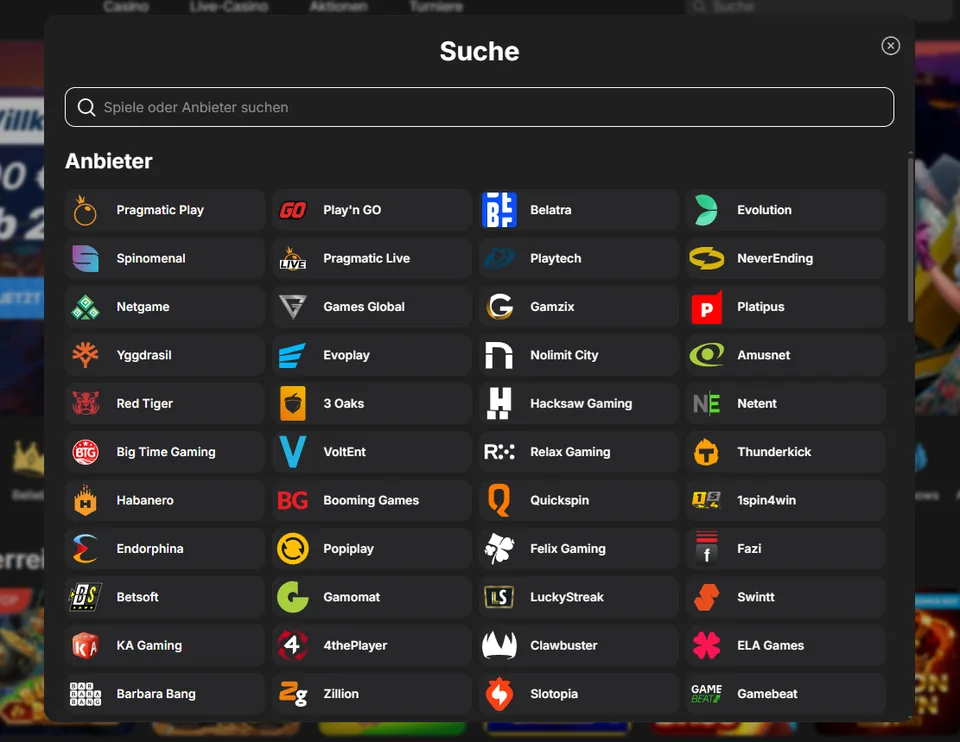Open the Fazi provider

pyautogui.click(x=786, y=549)
